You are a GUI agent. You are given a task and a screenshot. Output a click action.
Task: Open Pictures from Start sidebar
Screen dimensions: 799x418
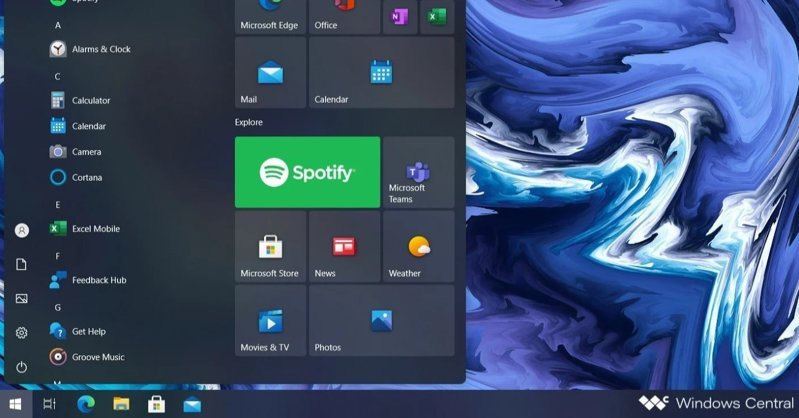tap(21, 299)
